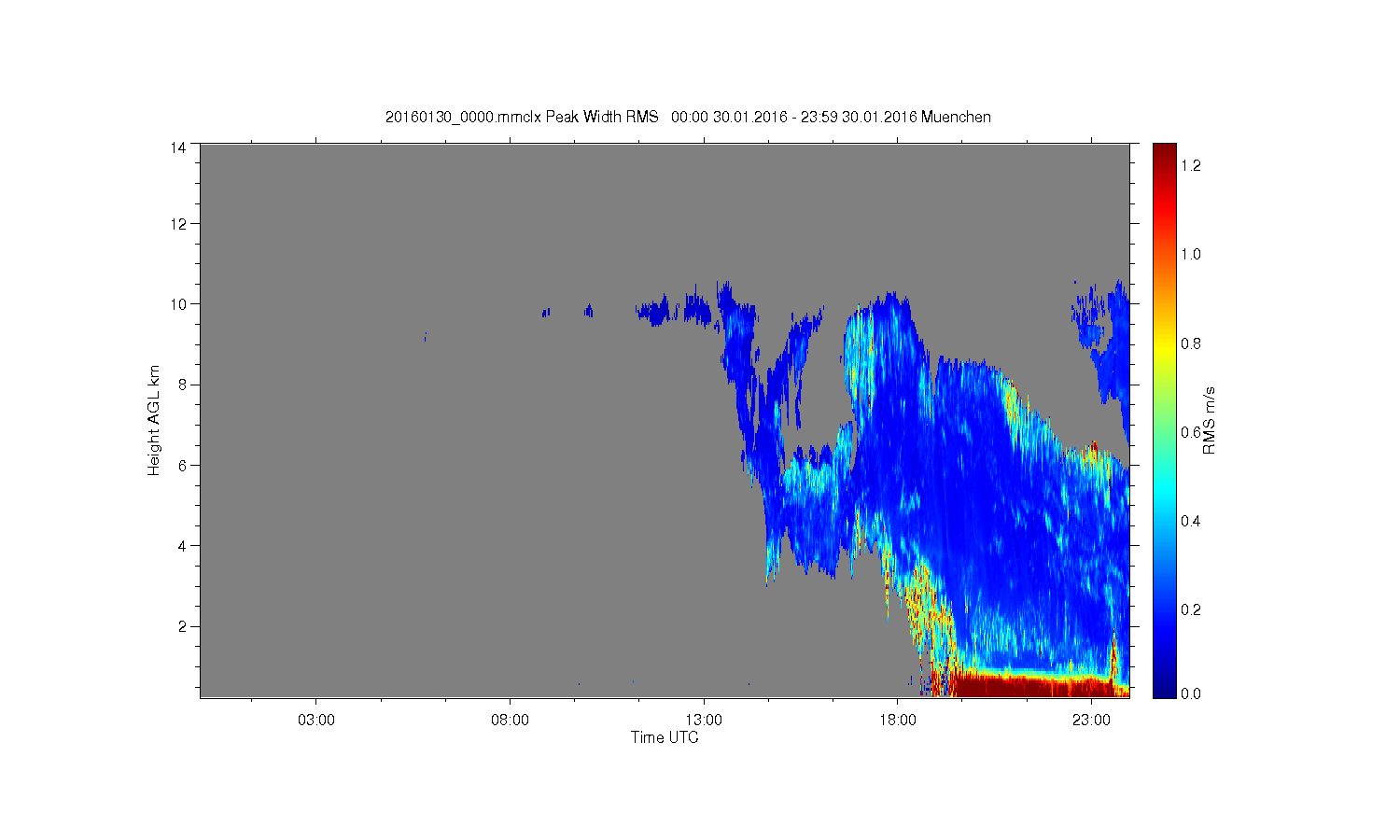This screenshot has height=840, width=1400.
Task: Click the colorbar value 0.6
Action: click(x=1191, y=432)
